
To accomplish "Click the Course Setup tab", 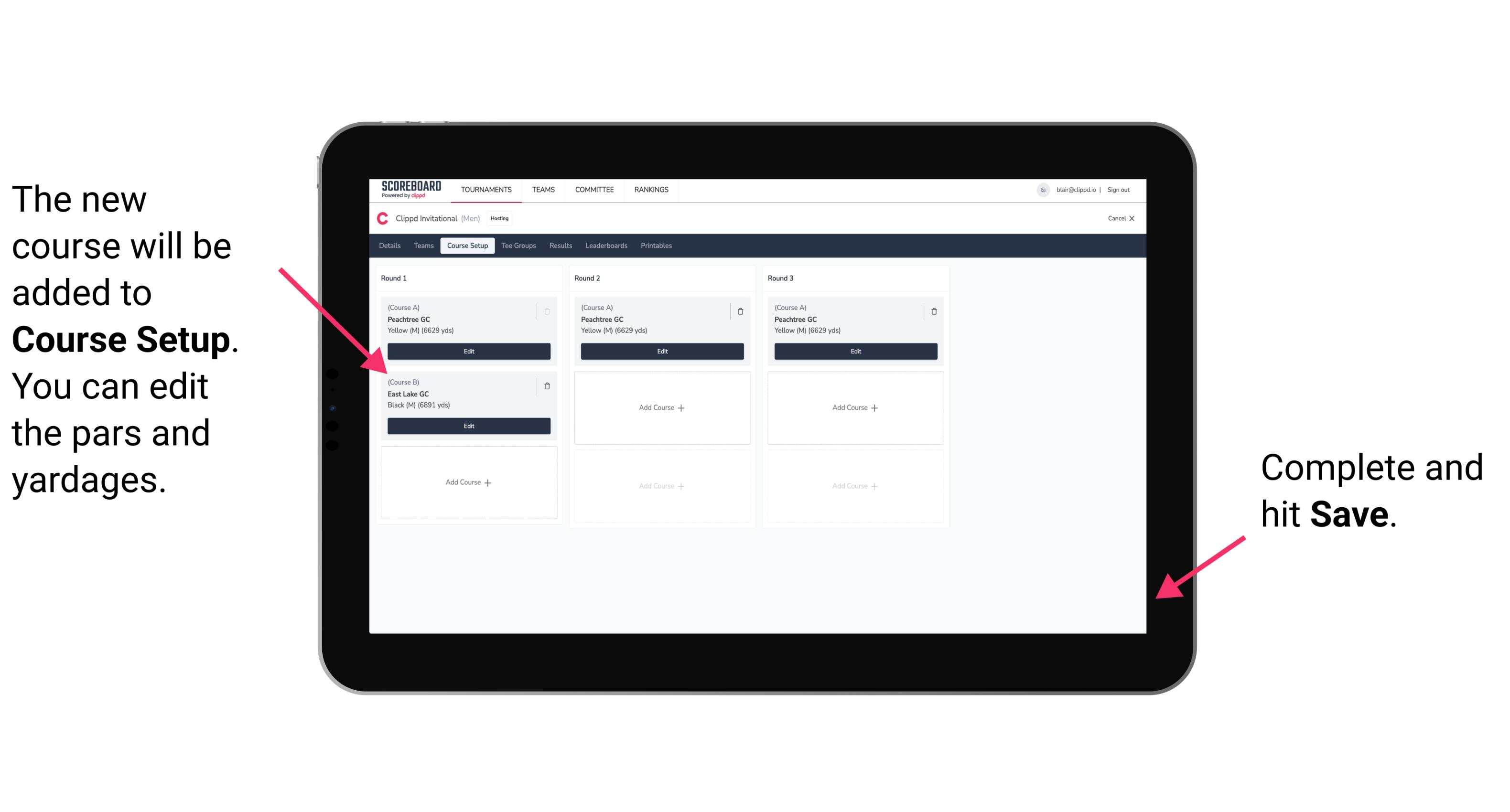I will tap(467, 246).
